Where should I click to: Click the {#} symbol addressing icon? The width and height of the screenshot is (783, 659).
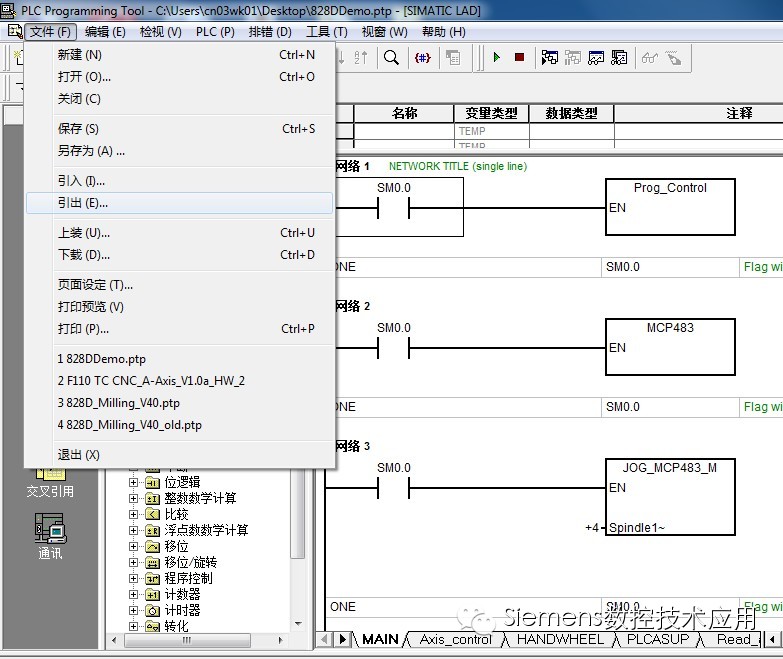422,57
